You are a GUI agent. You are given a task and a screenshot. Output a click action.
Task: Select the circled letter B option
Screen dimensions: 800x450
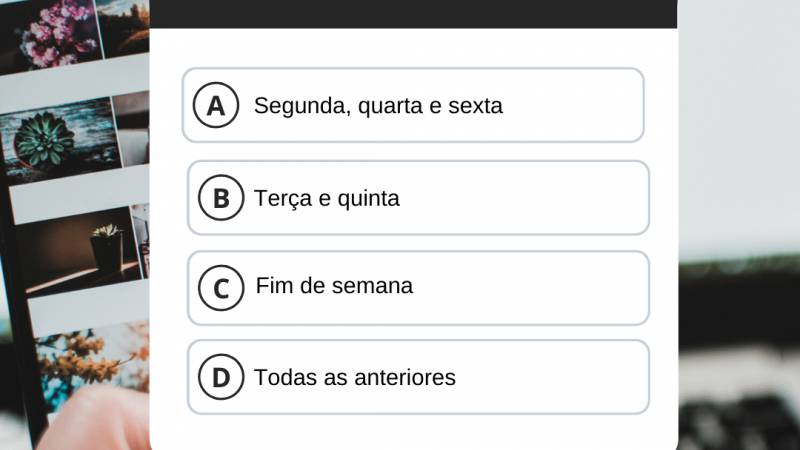pos(221,198)
